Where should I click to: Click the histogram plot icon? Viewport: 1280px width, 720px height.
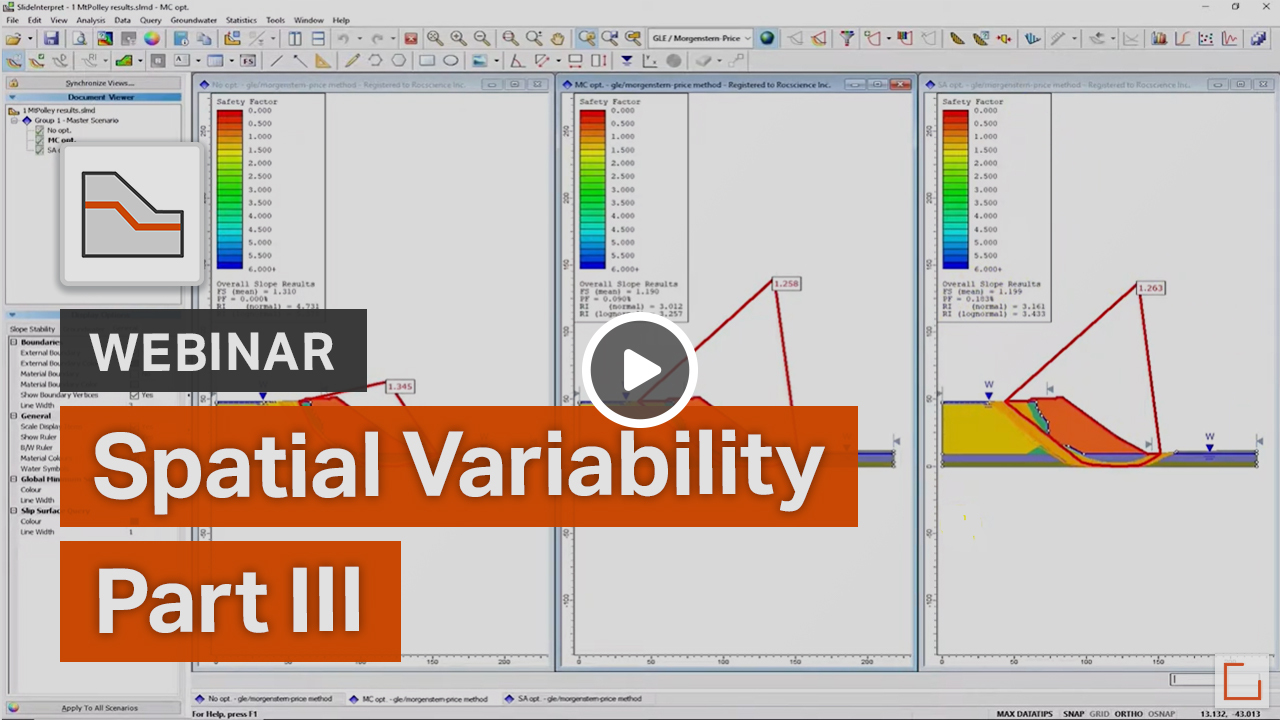click(x=1160, y=38)
